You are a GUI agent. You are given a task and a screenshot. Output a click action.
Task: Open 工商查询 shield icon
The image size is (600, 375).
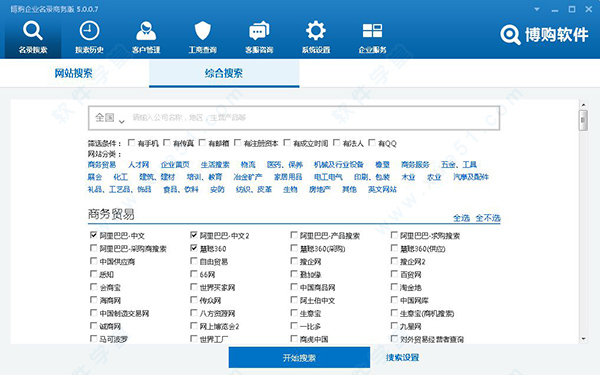202,31
